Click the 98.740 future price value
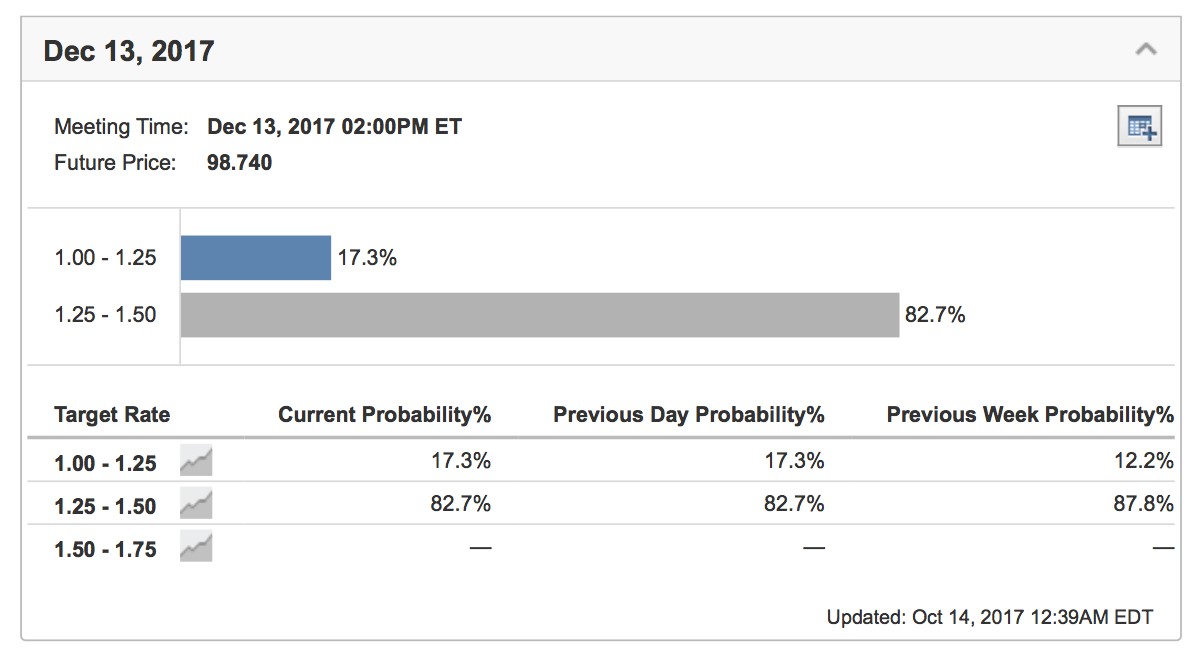Image resolution: width=1196 pixels, height=654 pixels. pos(239,162)
